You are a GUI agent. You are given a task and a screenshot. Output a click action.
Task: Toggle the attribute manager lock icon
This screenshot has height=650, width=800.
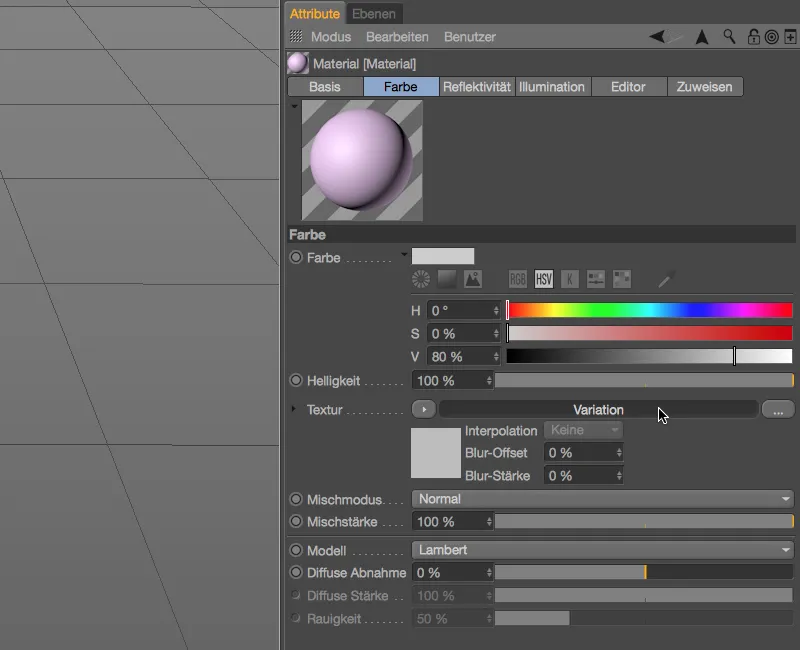(753, 37)
